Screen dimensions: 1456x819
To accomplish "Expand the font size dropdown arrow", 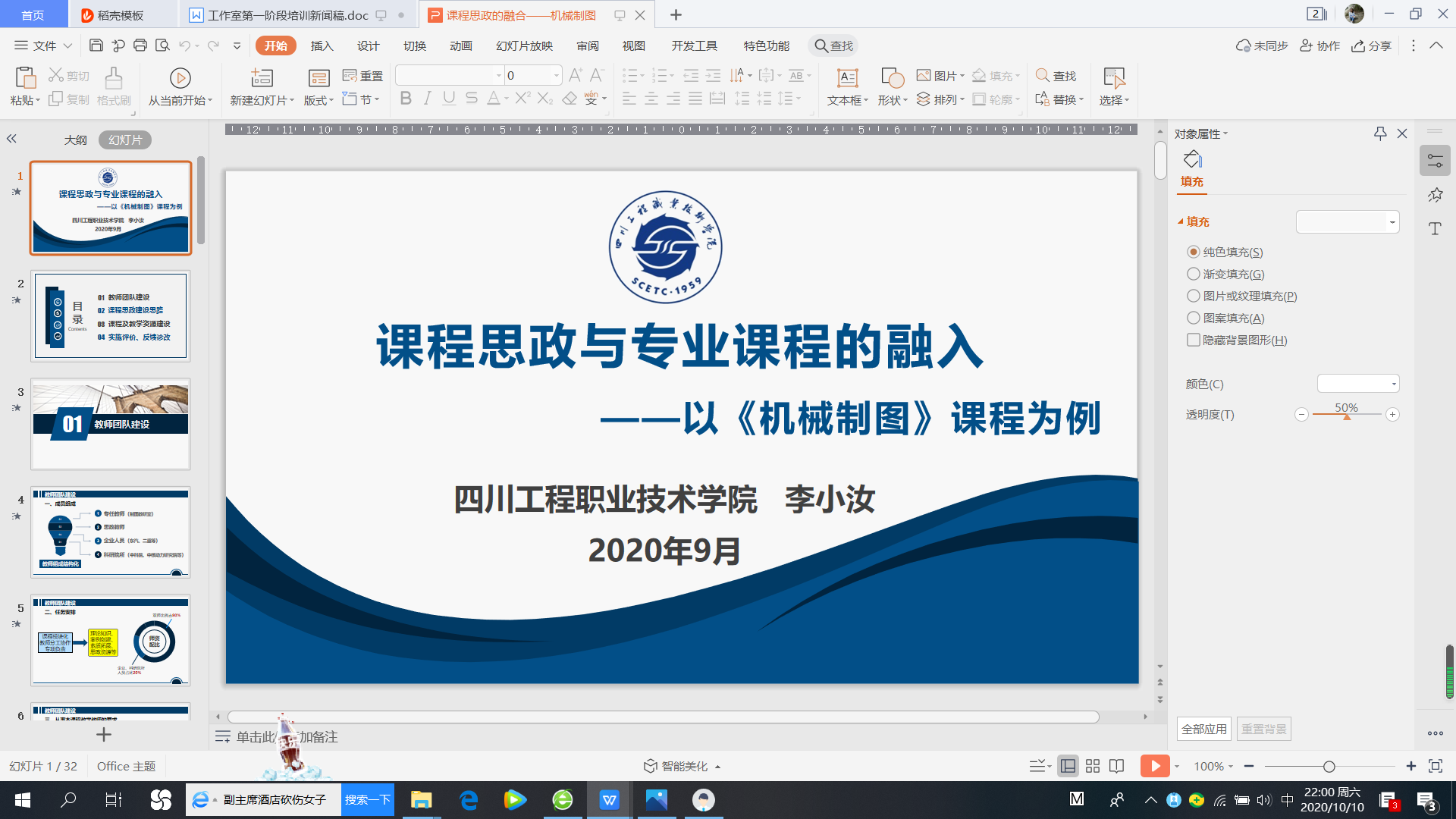I will 556,75.
